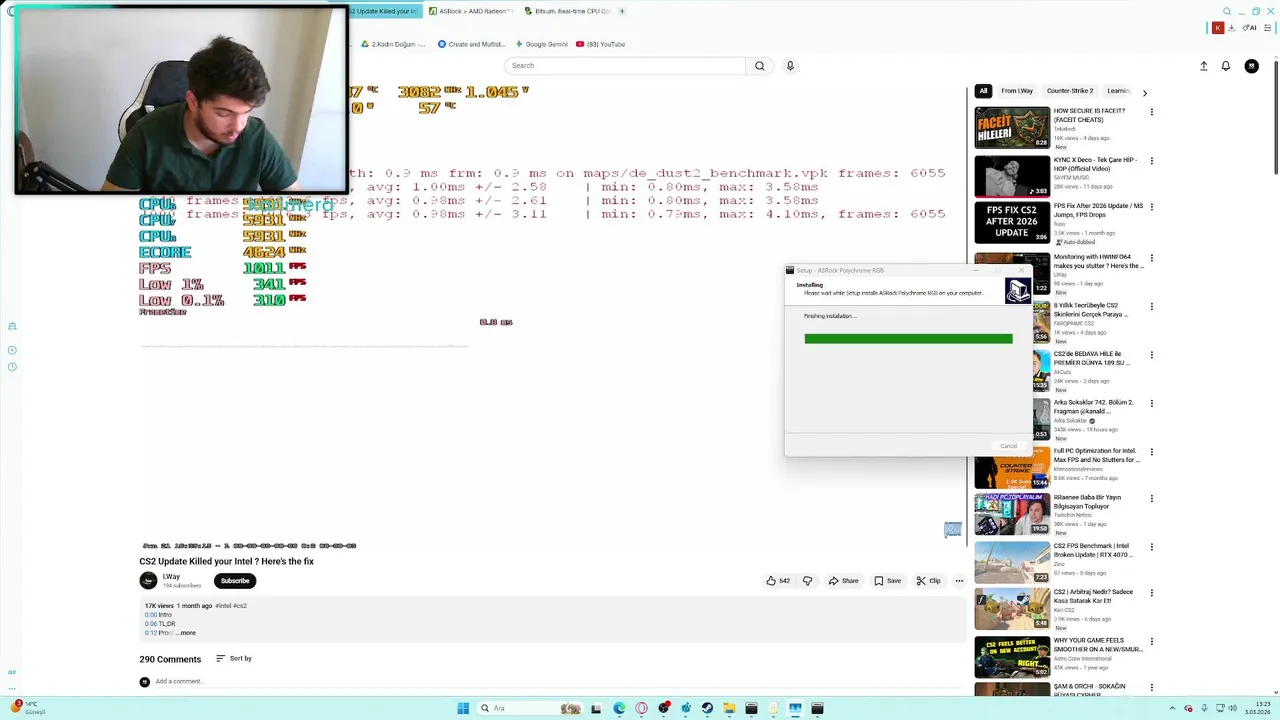This screenshot has width=1280, height=720.
Task: Open Microsoft Edge from the taskbar
Action: (x=619, y=708)
